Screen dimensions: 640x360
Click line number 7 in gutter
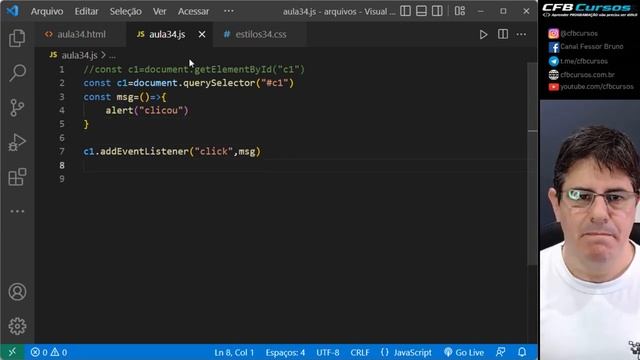click(x=62, y=151)
